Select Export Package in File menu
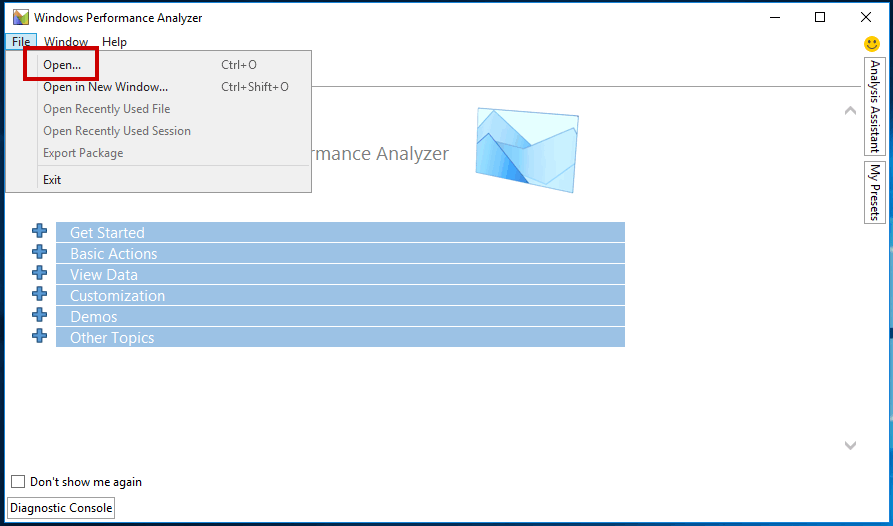Viewport: 893px width, 526px height. point(158,153)
